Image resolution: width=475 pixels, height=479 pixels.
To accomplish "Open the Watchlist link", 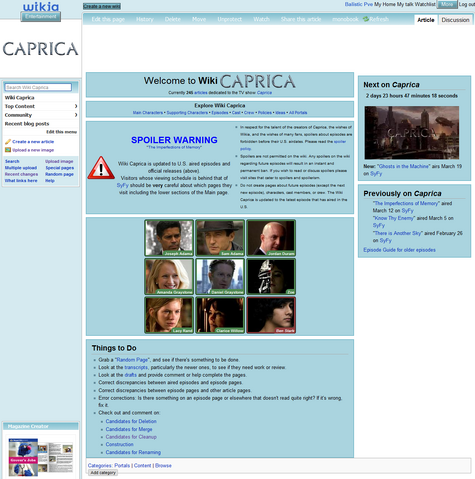I will tap(425, 4).
